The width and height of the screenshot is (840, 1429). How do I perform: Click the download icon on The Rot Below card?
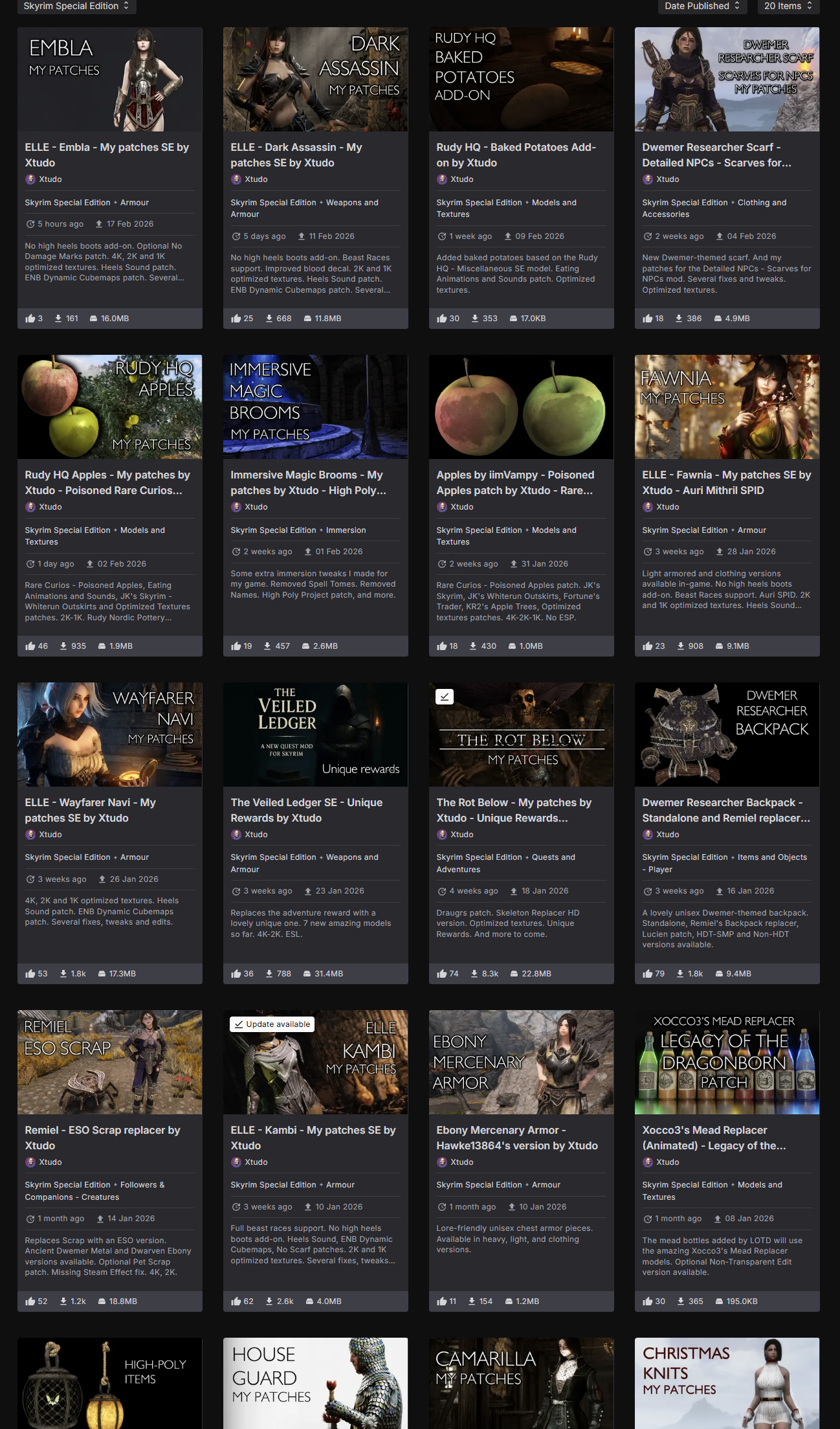(x=474, y=974)
